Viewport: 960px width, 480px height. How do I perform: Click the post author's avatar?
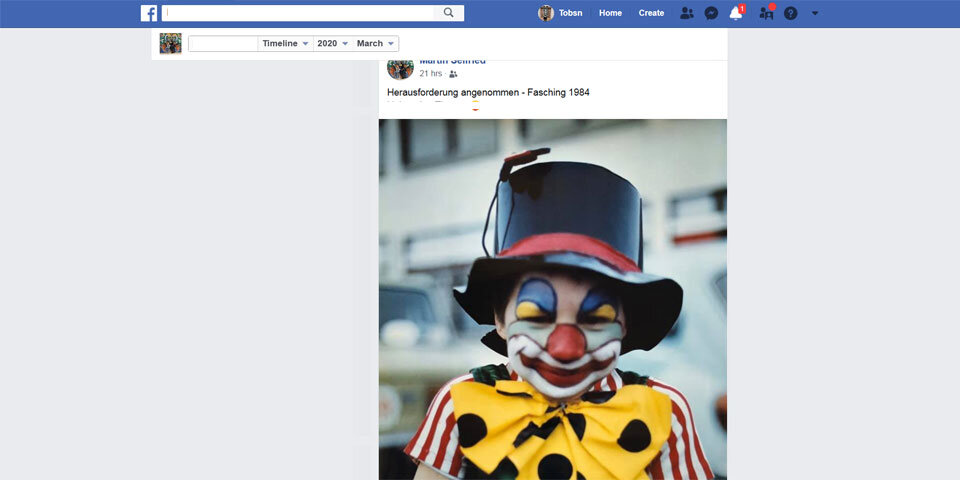pos(400,67)
